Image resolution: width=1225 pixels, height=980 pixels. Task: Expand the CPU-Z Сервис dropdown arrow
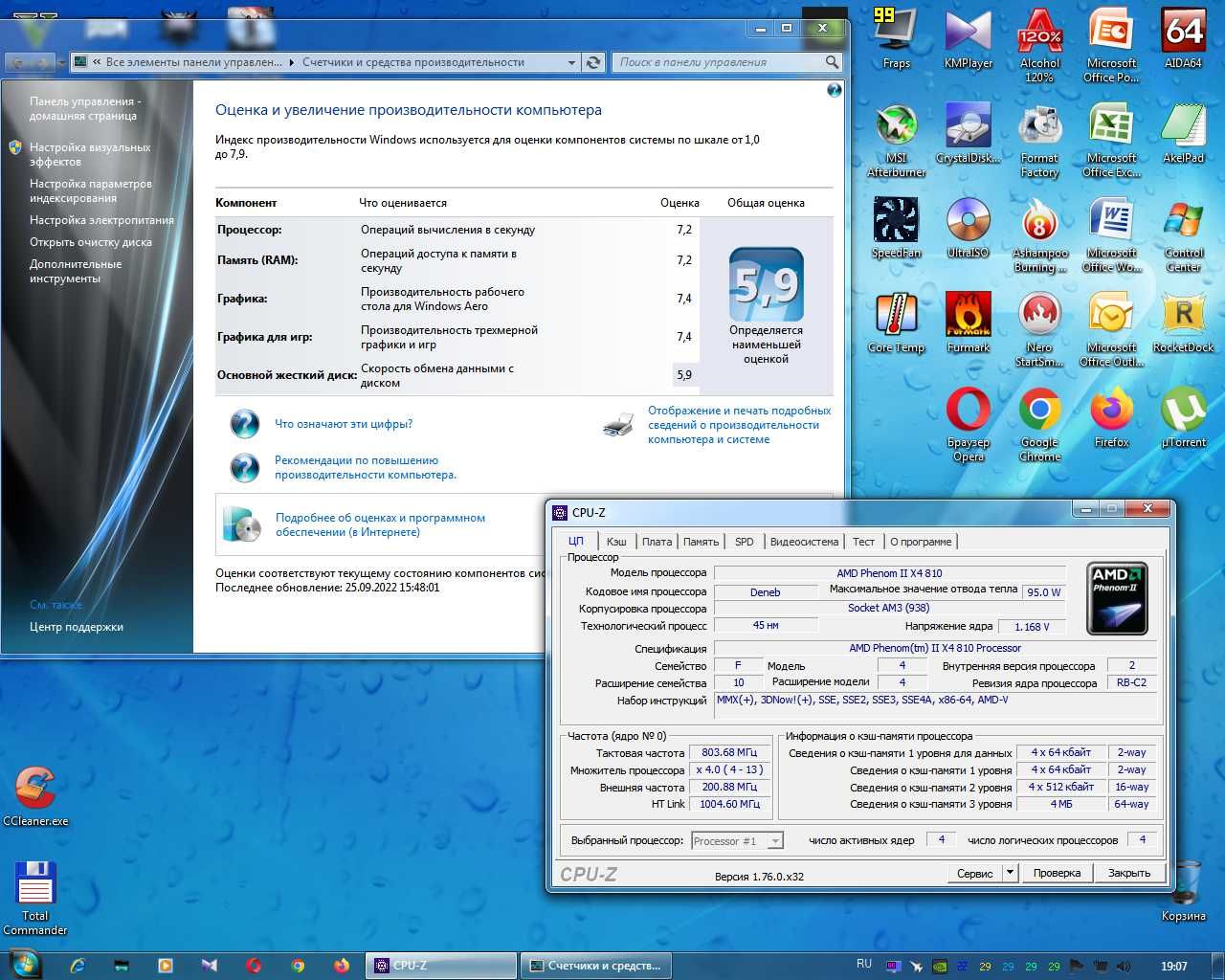(1010, 873)
